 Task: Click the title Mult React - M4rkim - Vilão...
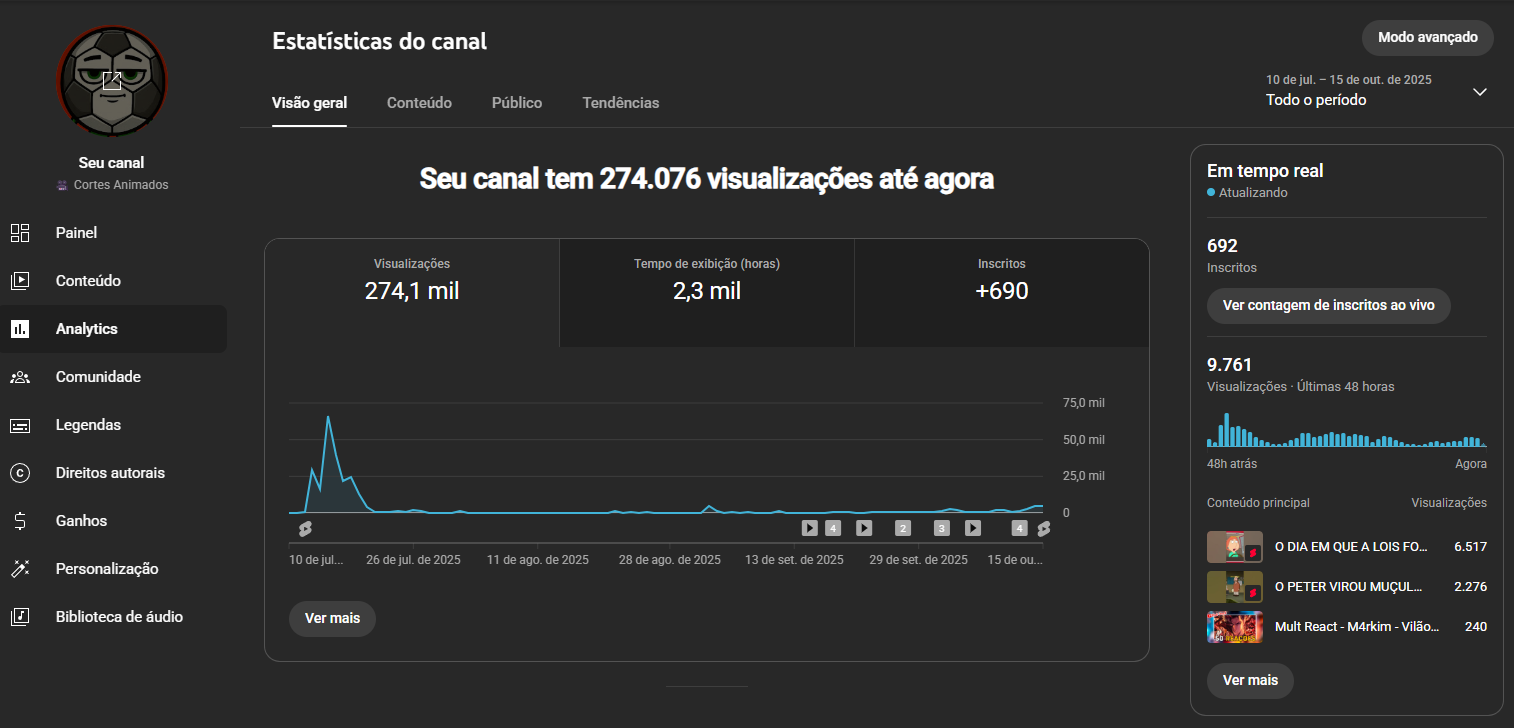pos(1357,627)
